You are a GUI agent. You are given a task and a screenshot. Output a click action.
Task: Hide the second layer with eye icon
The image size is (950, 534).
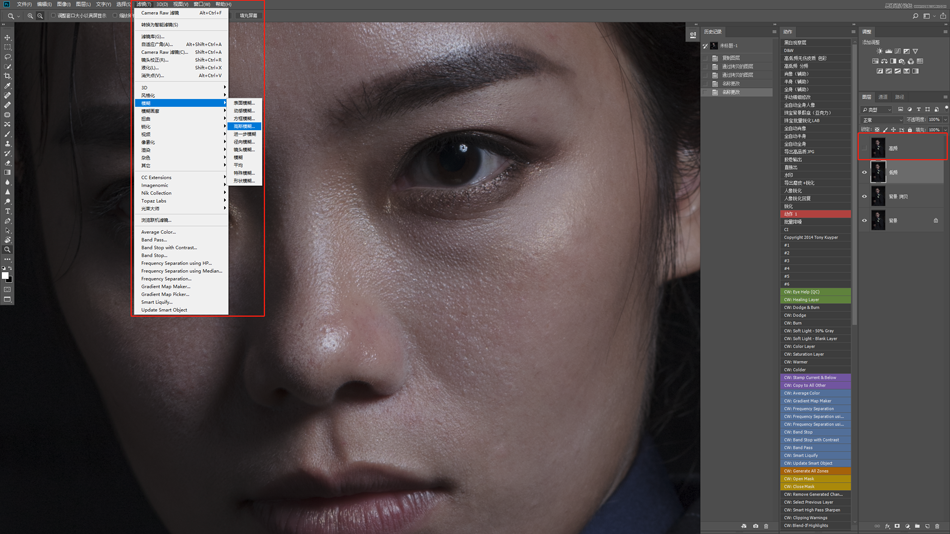865,172
